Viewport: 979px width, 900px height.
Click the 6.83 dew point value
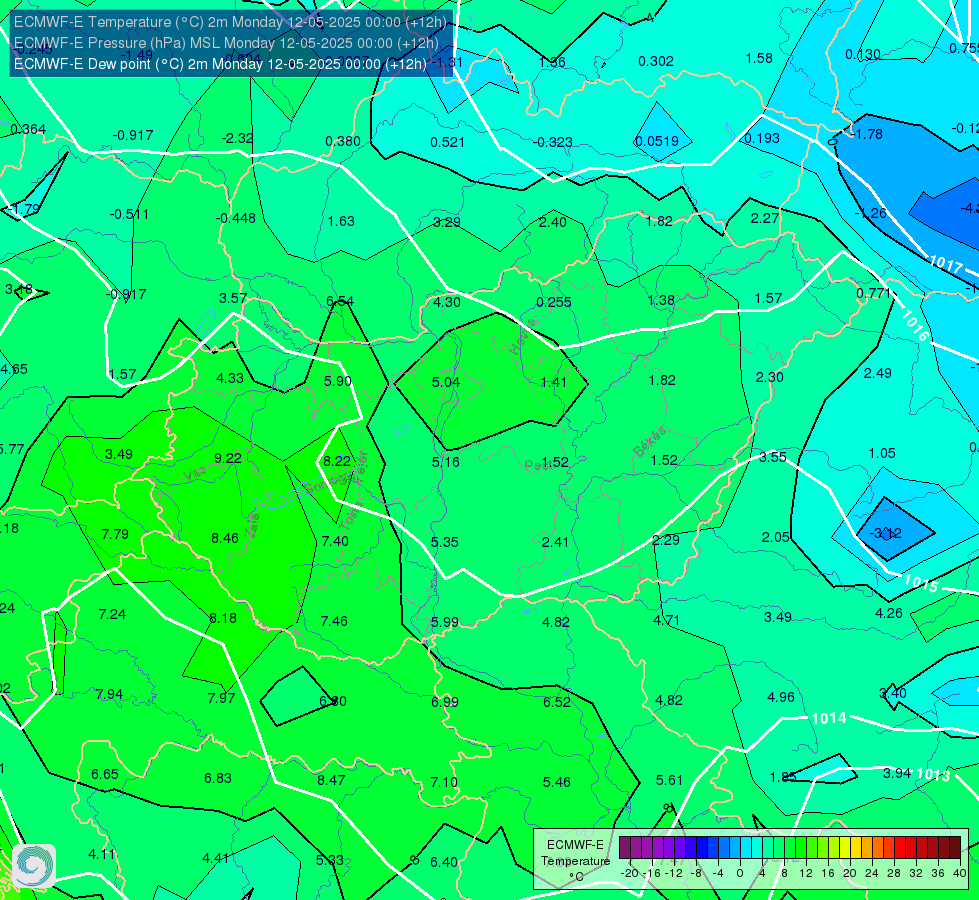(218, 778)
